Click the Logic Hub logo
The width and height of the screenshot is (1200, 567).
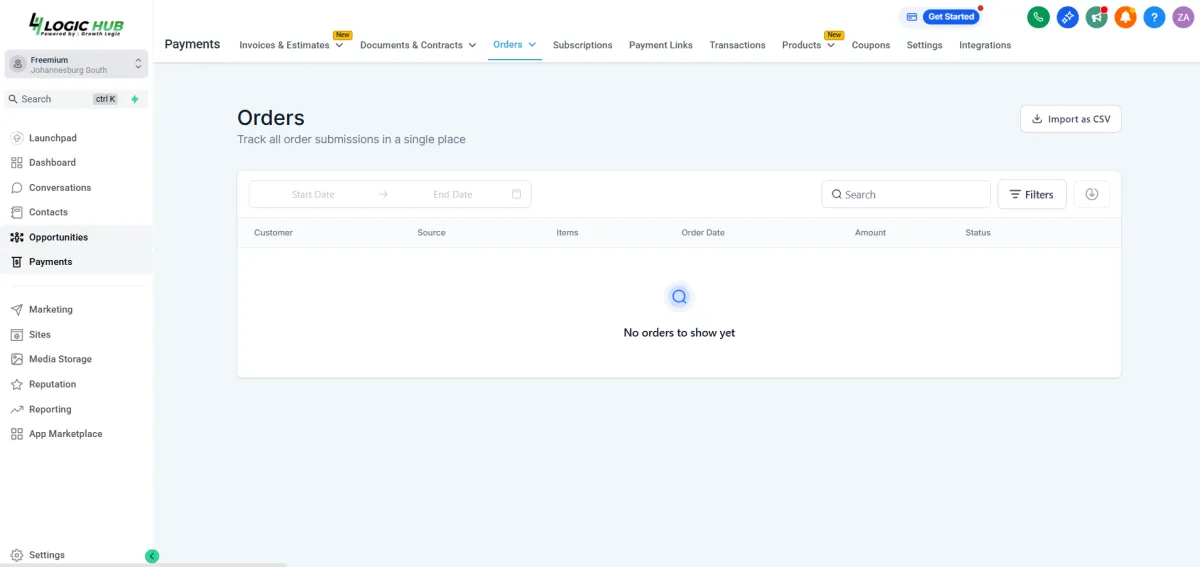point(76,24)
